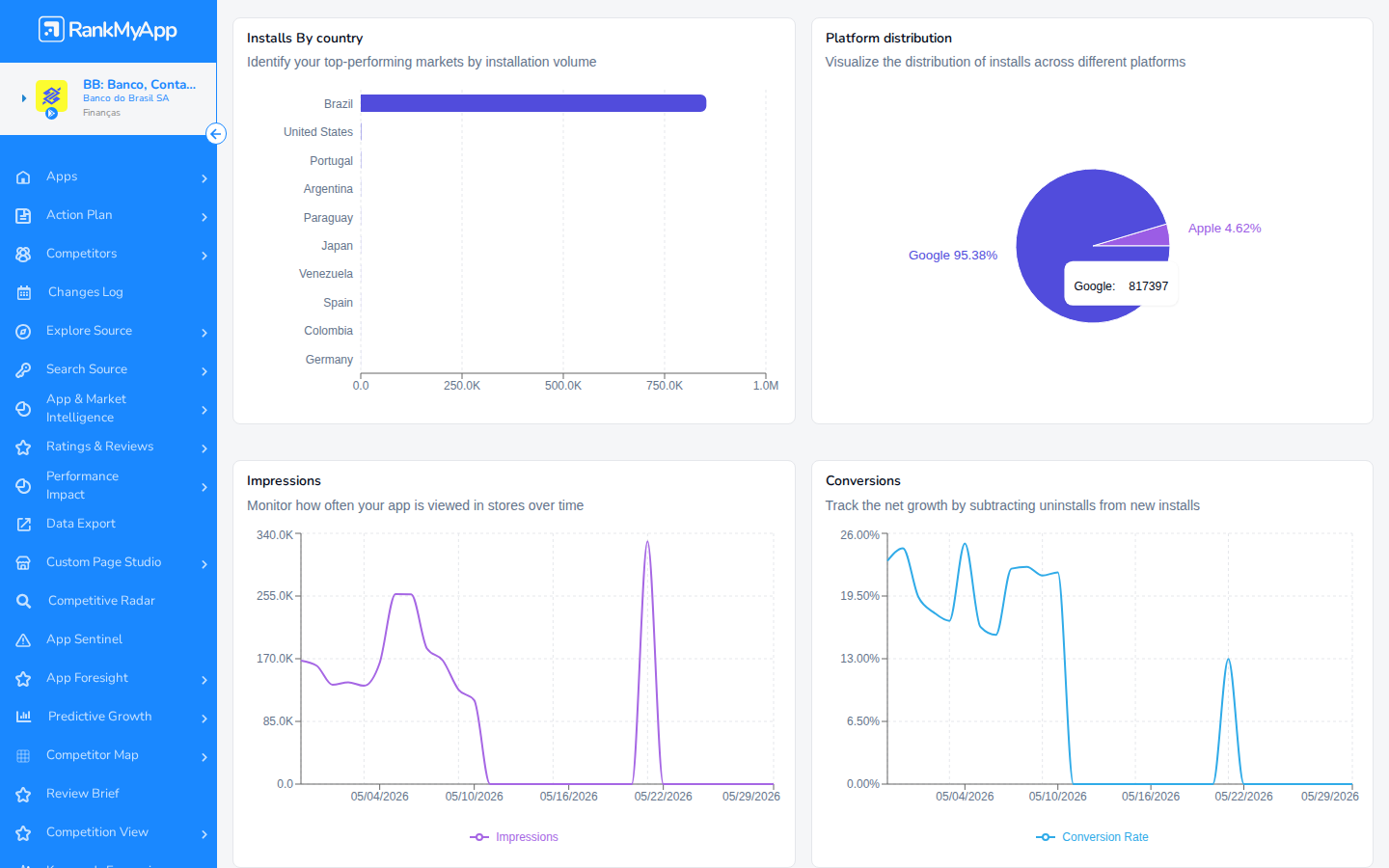
Task: Click the Changes Log calendar icon
Action: tap(23, 293)
